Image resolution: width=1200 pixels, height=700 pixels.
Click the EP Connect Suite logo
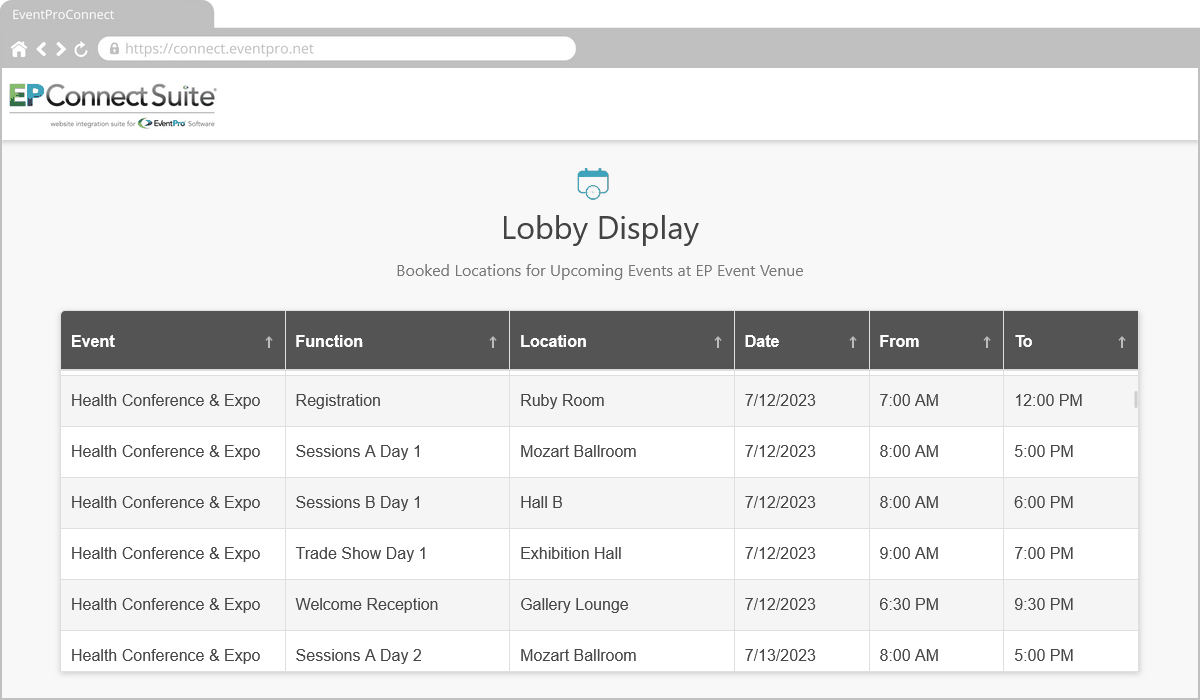tap(112, 105)
